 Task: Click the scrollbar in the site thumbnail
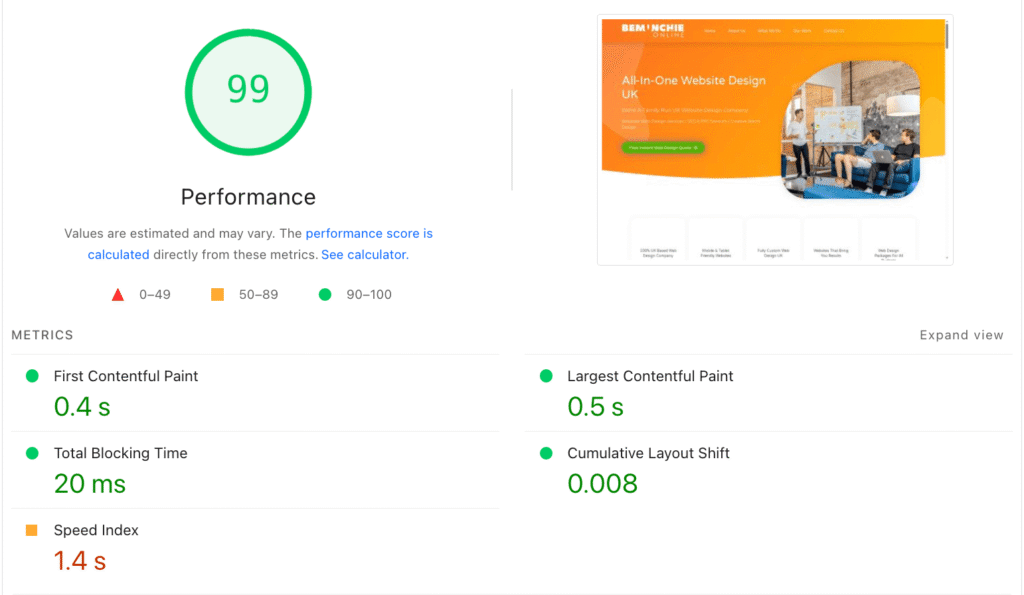pyautogui.click(x=947, y=34)
